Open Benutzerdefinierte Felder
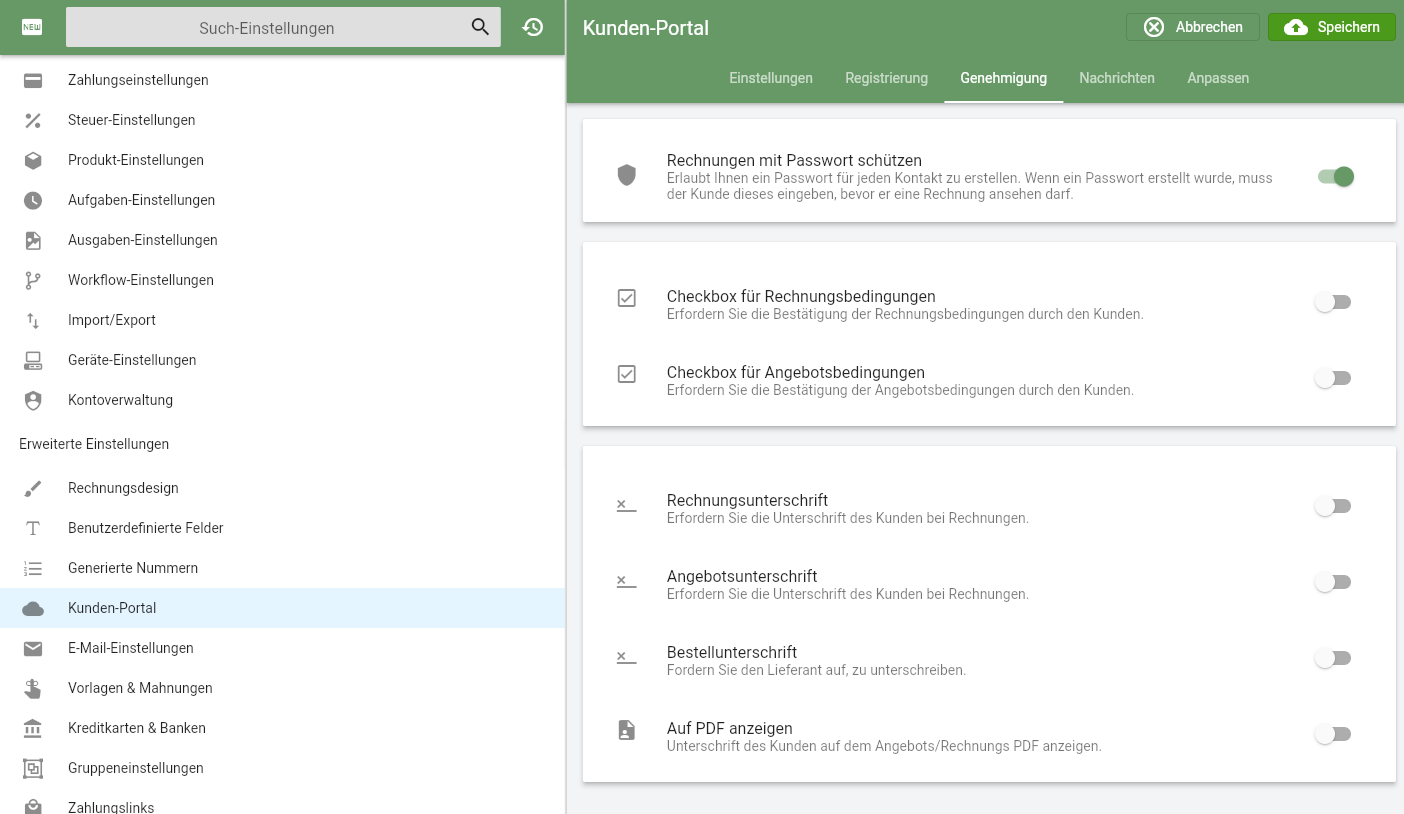This screenshot has width=1404, height=814. [282, 528]
